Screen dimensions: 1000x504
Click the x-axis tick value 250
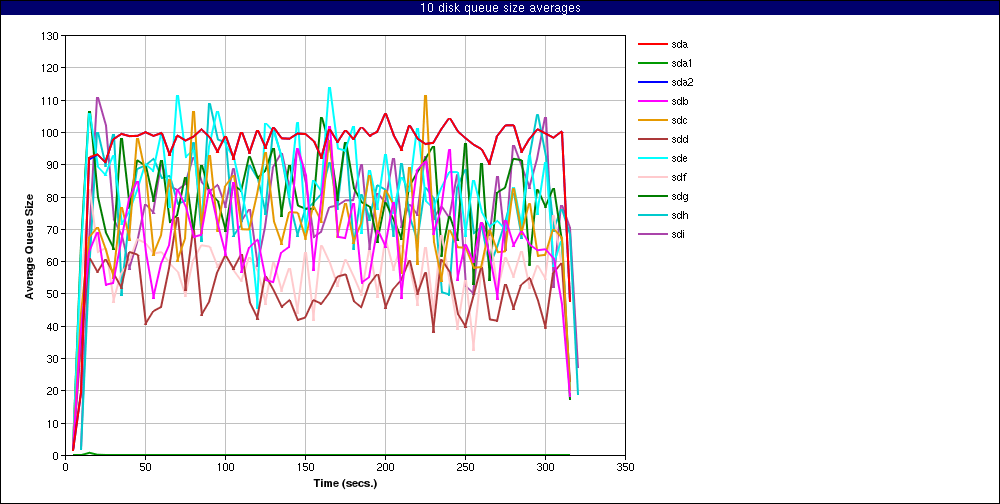466,467
